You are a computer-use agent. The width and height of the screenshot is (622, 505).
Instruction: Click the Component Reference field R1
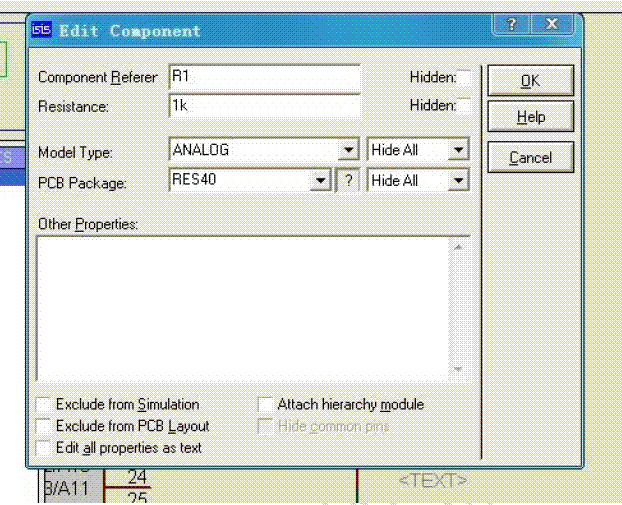(263, 77)
